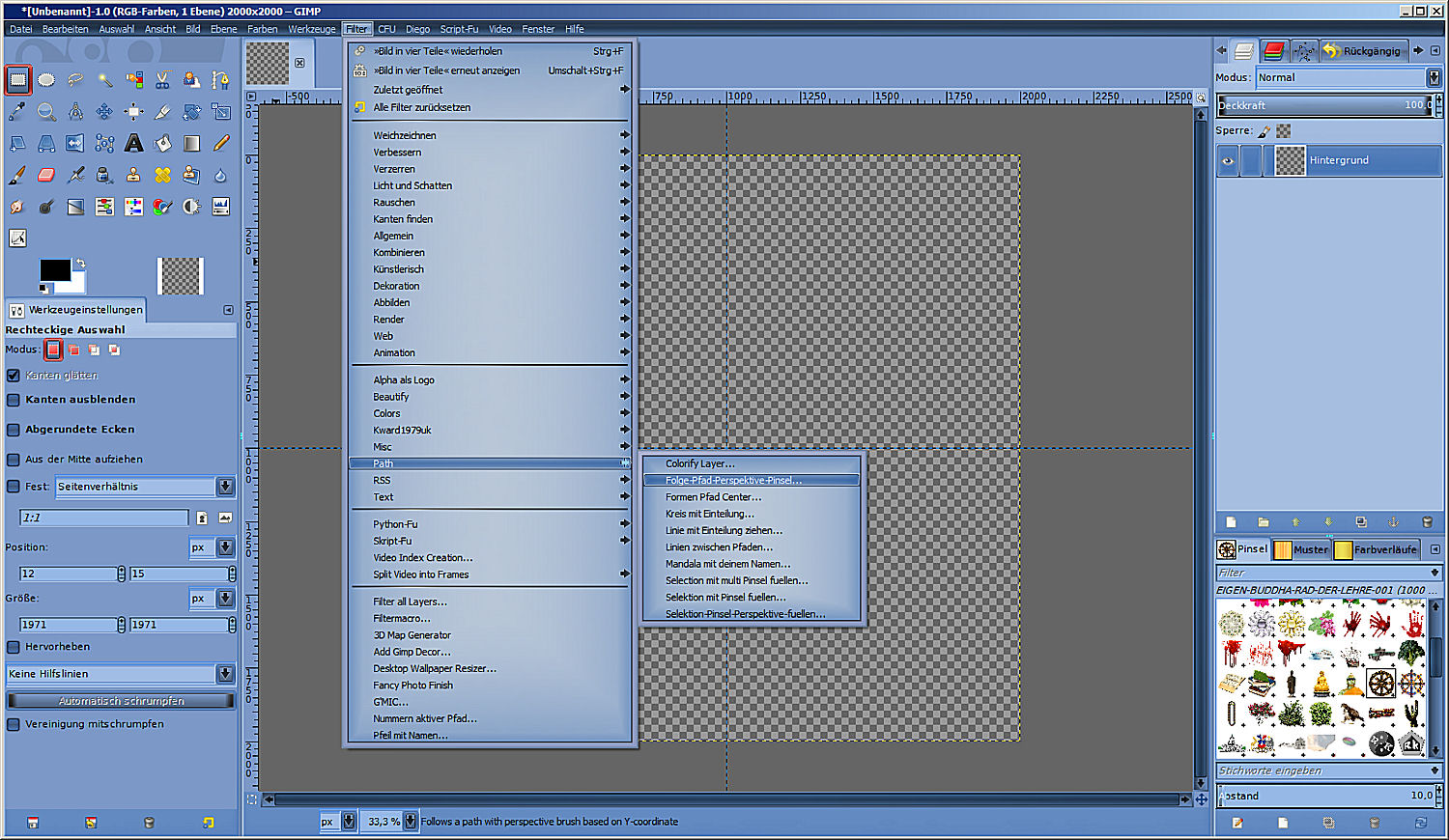The width and height of the screenshot is (1449, 840).
Task: Open Position unit px dropdown
Action: (x=212, y=547)
